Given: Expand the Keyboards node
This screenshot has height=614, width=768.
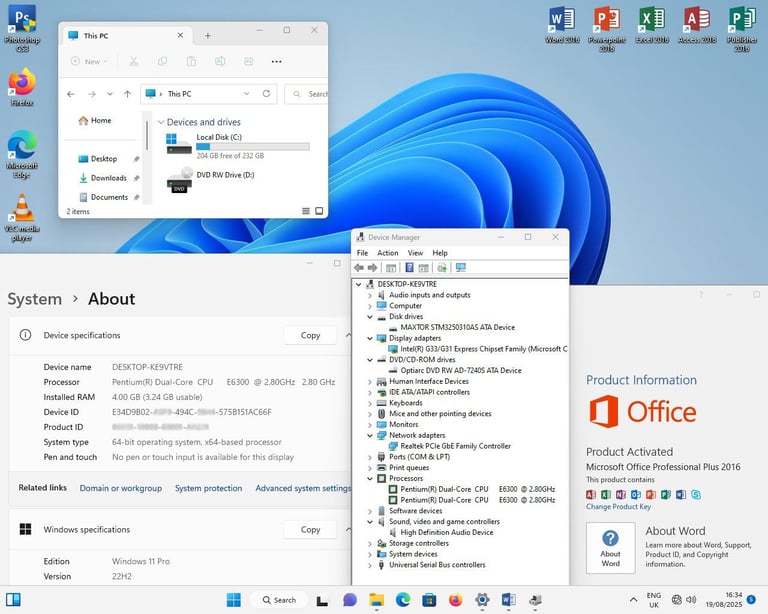Looking at the screenshot, I should pyautogui.click(x=370, y=403).
